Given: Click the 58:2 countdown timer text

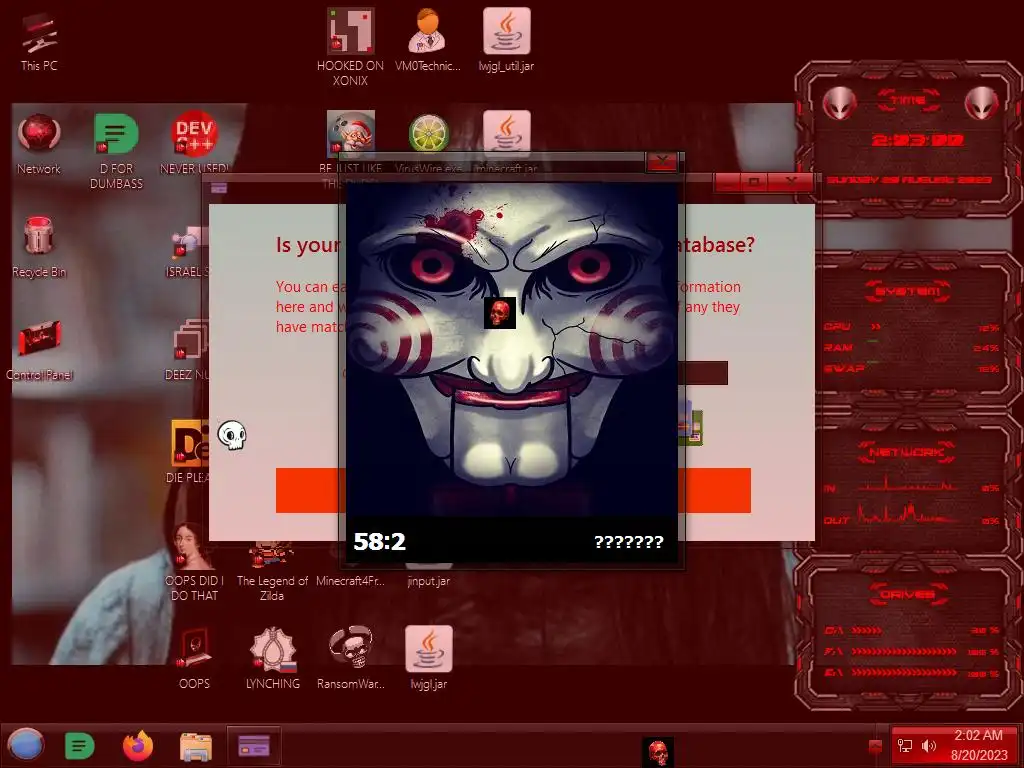Looking at the screenshot, I should coord(379,541).
